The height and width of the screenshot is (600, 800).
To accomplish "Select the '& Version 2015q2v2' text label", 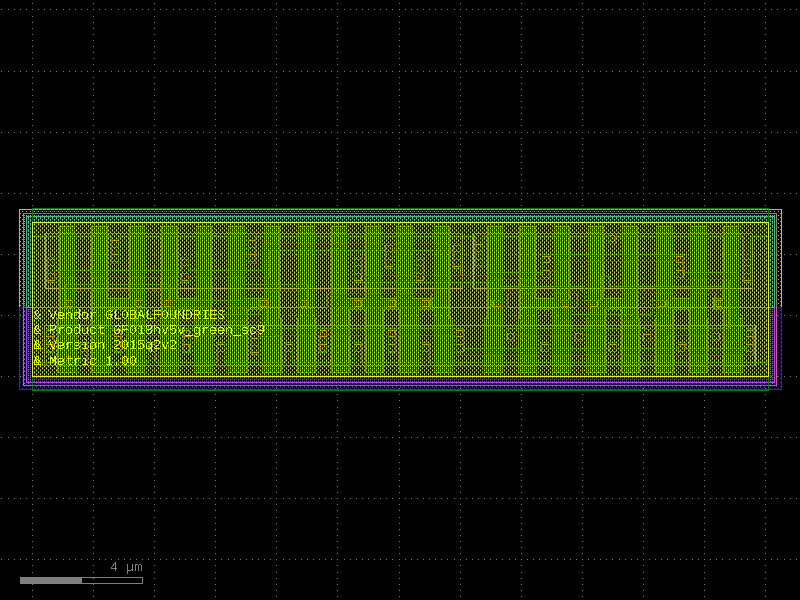I will click(106, 345).
